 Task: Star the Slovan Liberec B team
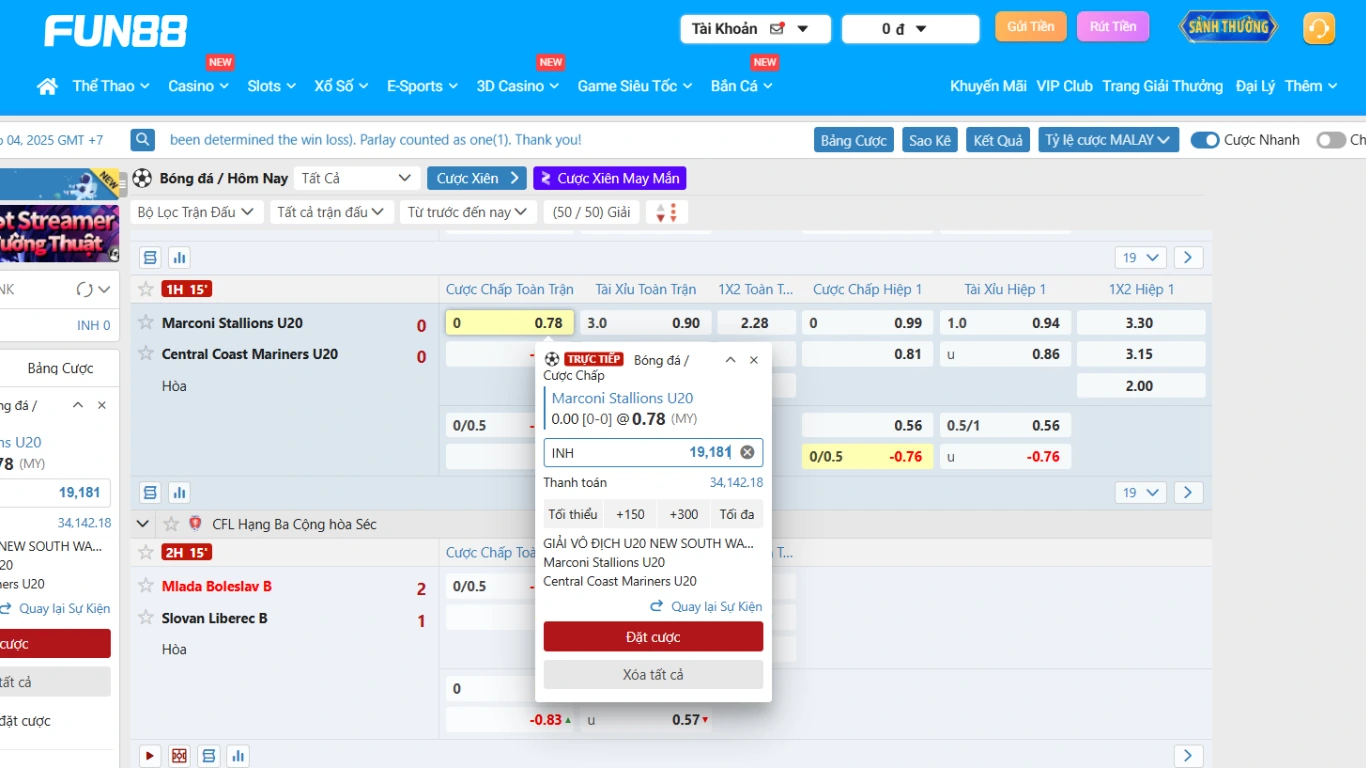click(147, 618)
